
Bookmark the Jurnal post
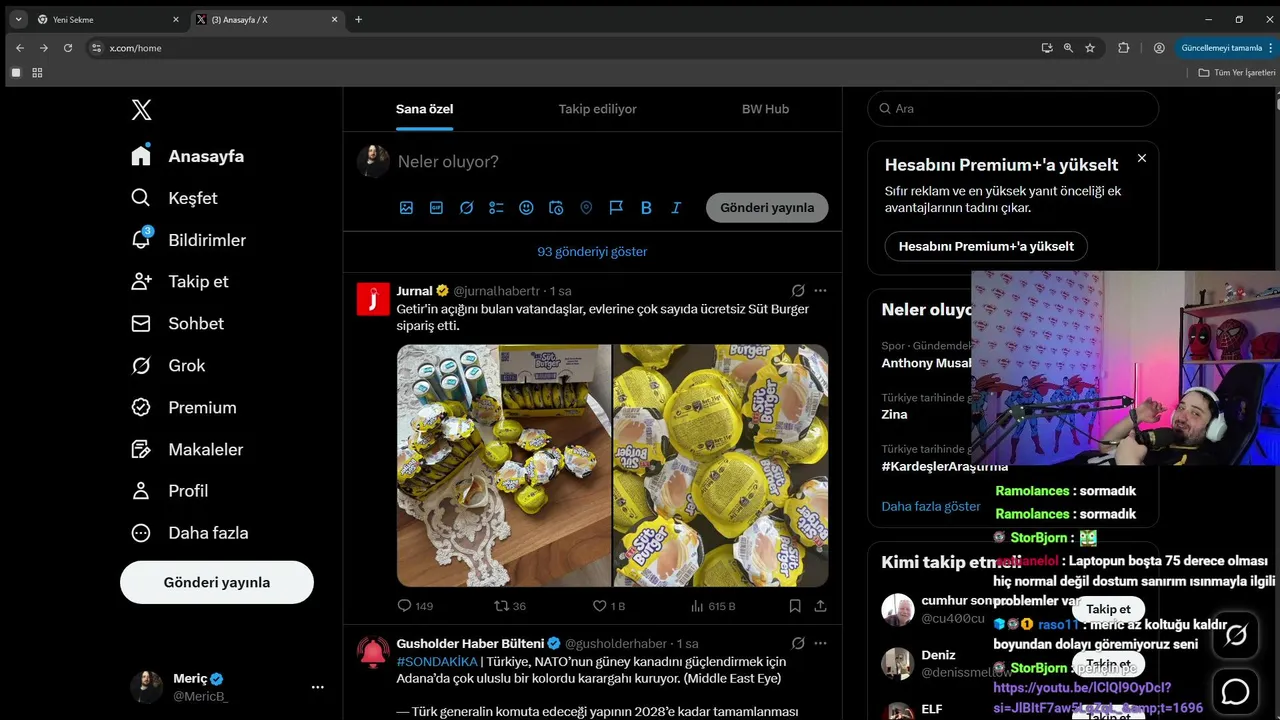[x=795, y=606]
